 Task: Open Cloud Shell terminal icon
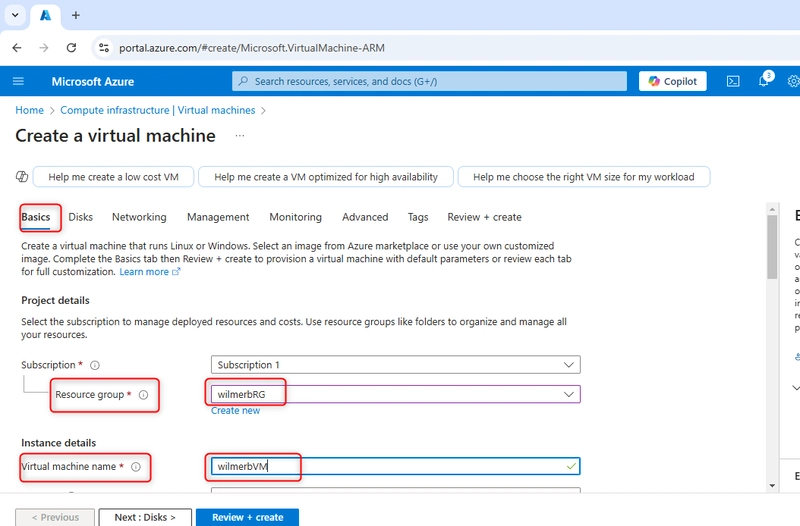point(733,81)
